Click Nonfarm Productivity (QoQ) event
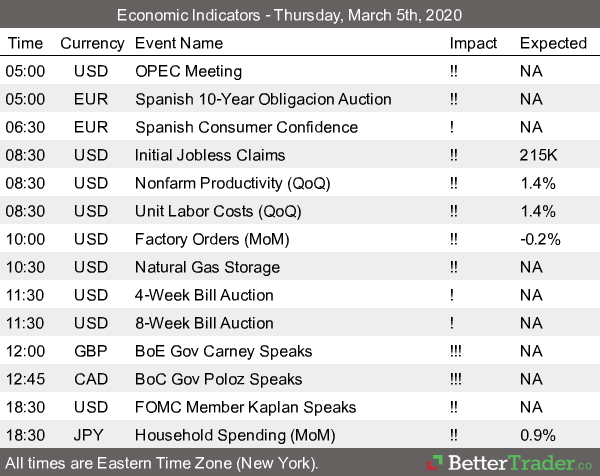 coord(232,183)
